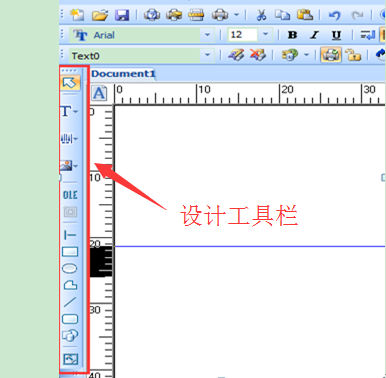Image resolution: width=386 pixels, height=378 pixels.
Task: Open an existing file with the folder icon
Action: [100, 15]
